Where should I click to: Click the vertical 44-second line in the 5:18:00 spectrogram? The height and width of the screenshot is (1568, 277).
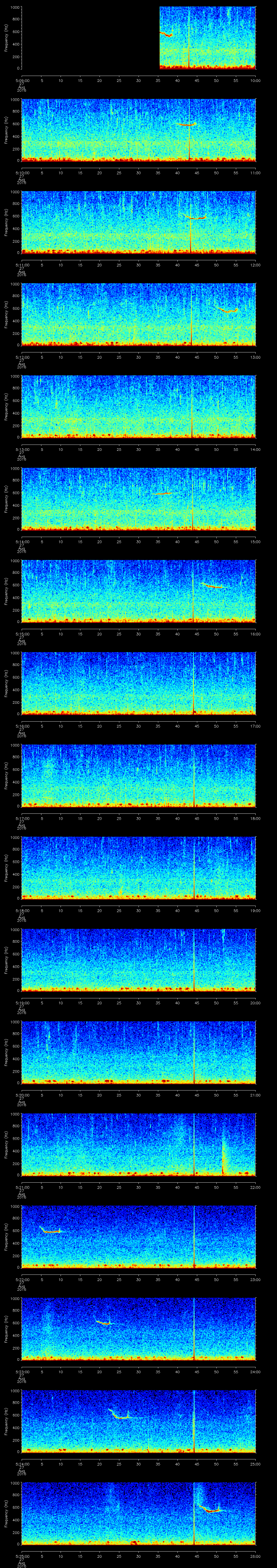coord(194,868)
